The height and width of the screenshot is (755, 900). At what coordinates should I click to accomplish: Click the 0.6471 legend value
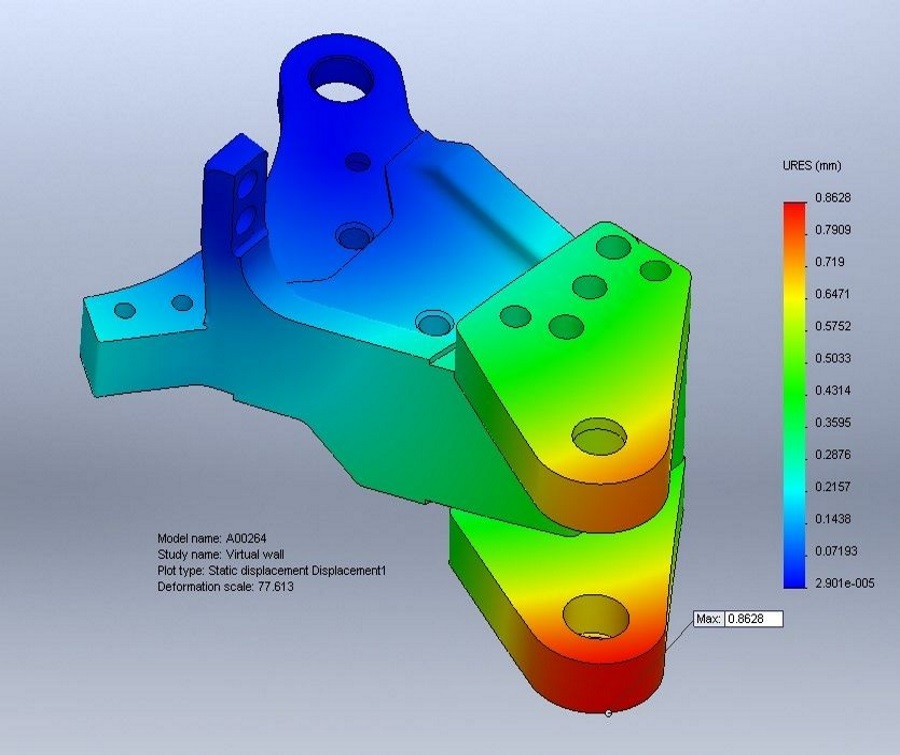pos(832,294)
